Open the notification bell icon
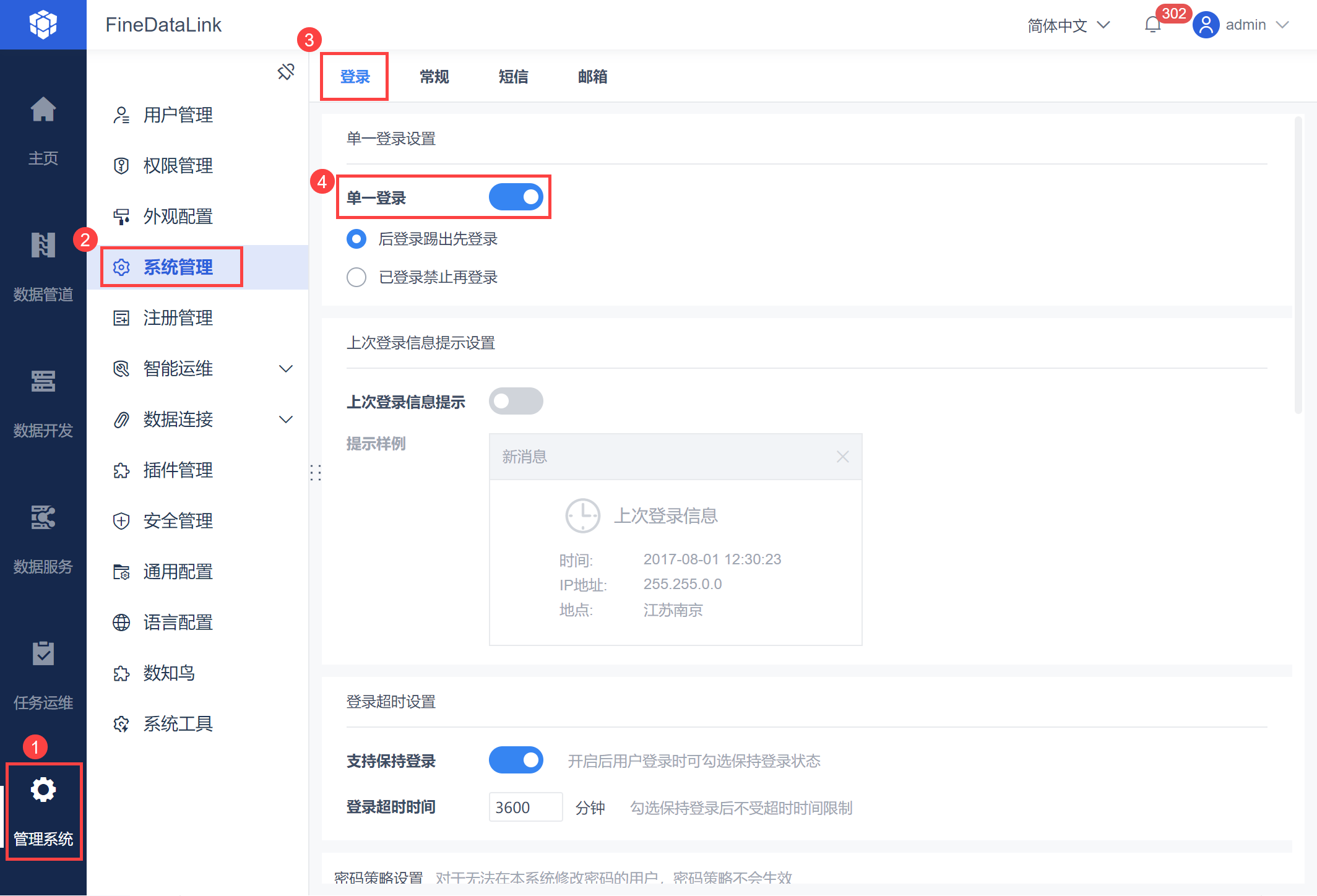Image resolution: width=1317 pixels, height=896 pixels. [1152, 25]
